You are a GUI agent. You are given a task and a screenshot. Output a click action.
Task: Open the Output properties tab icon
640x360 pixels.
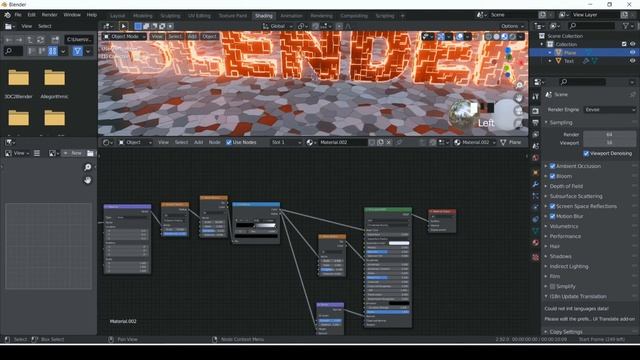[x=536, y=122]
